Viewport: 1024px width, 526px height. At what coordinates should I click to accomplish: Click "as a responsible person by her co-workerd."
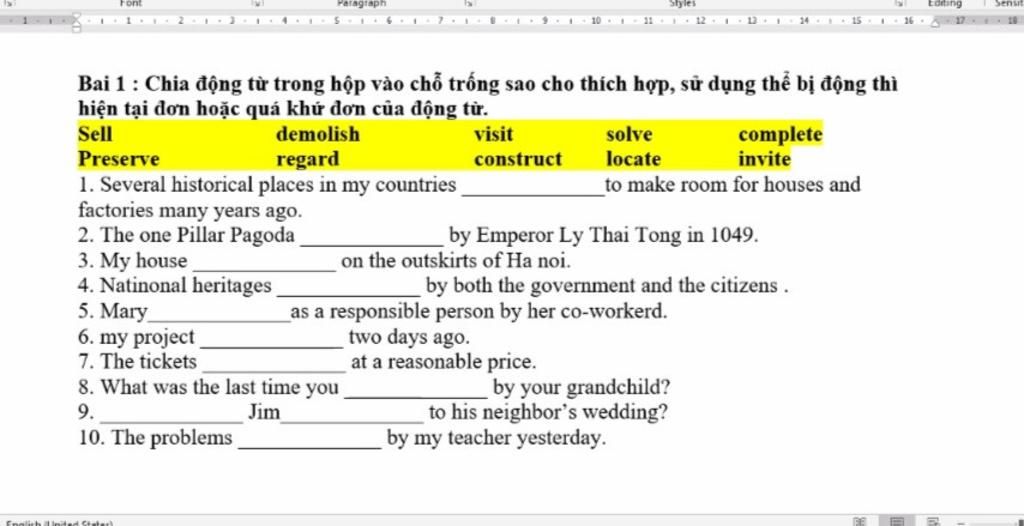tap(479, 312)
